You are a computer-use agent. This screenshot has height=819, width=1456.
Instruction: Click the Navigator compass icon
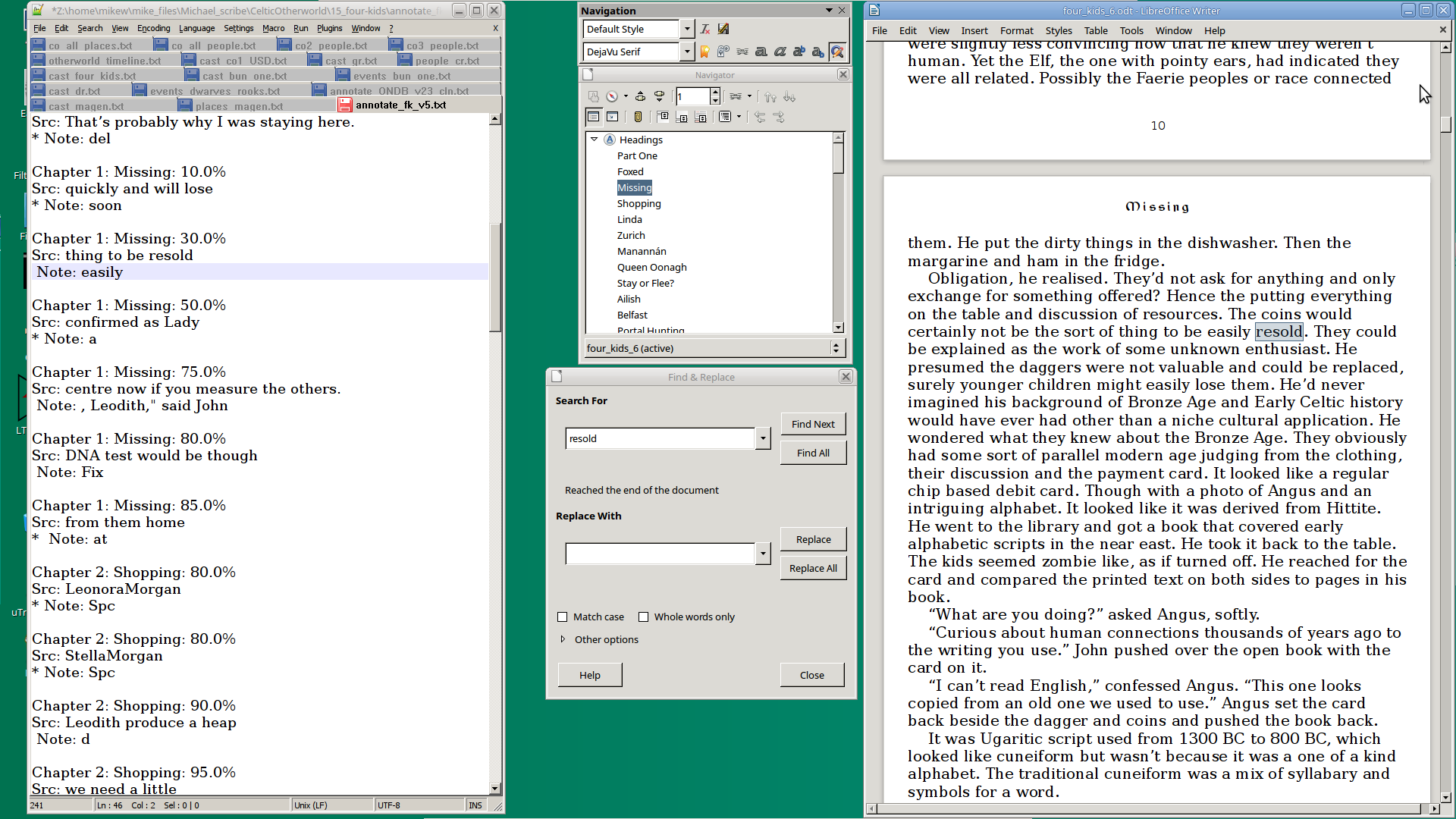612,96
